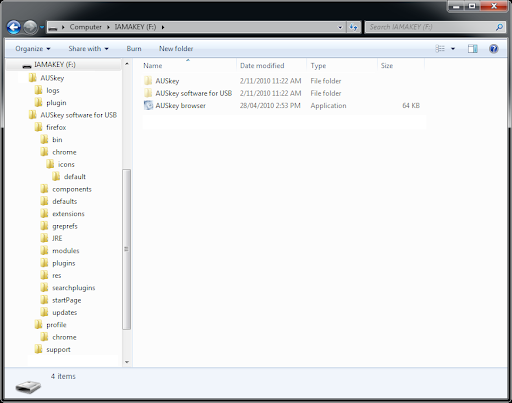Select the AUSkey software for USB folder row
512x403 pixels.
click(x=284, y=93)
